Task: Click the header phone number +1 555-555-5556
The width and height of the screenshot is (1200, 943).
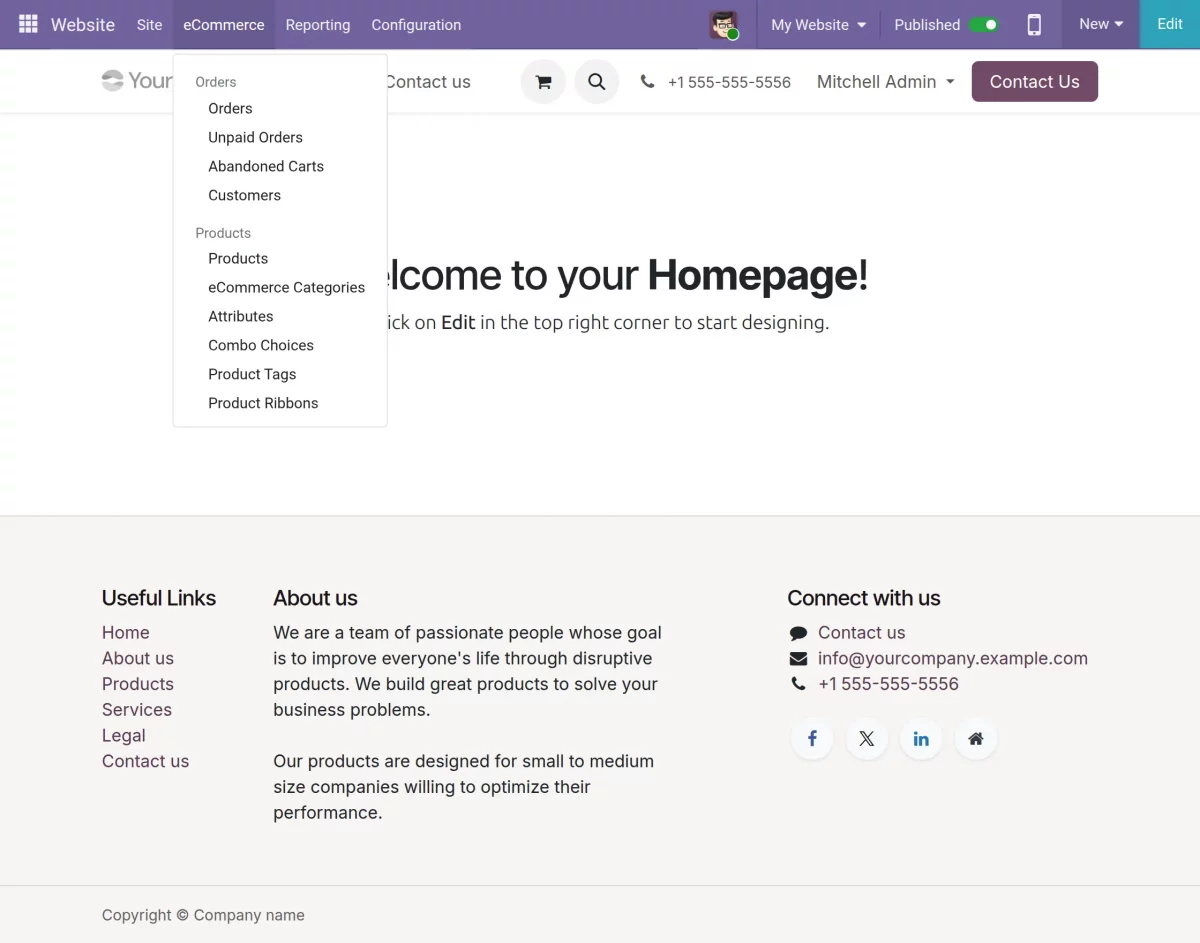Action: [729, 83]
